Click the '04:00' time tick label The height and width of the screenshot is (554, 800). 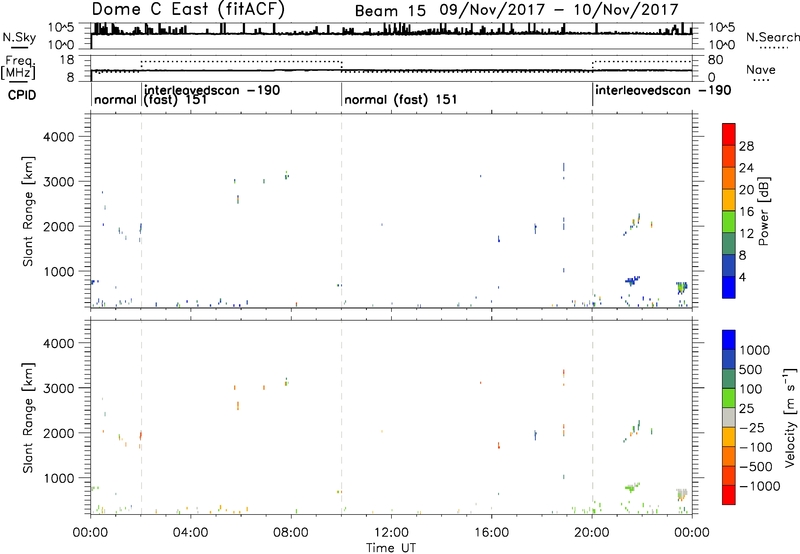[190, 533]
